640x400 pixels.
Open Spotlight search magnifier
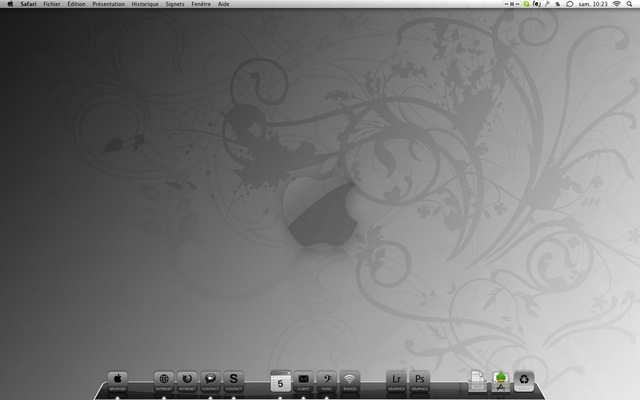(x=629, y=4)
